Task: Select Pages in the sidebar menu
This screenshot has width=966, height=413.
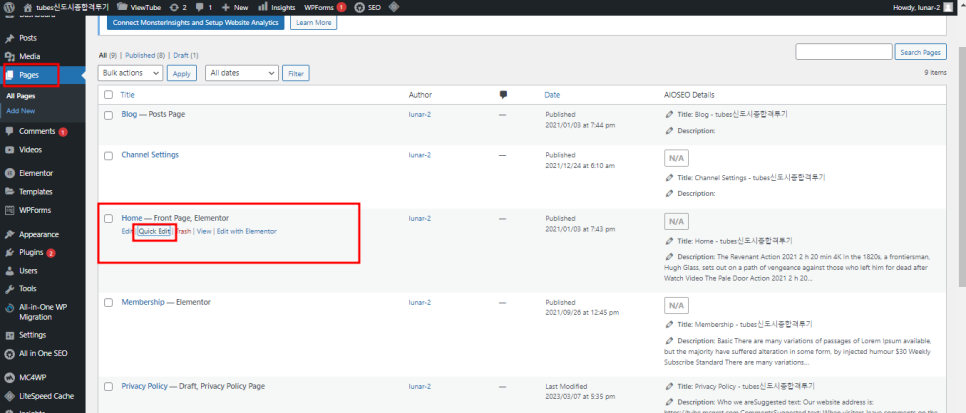Action: pos(29,75)
